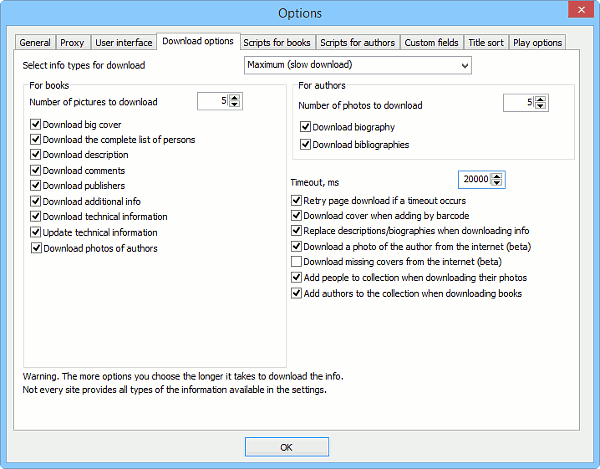Toggle Download cover when adding by barcode
The height and width of the screenshot is (469, 600).
pos(297,216)
